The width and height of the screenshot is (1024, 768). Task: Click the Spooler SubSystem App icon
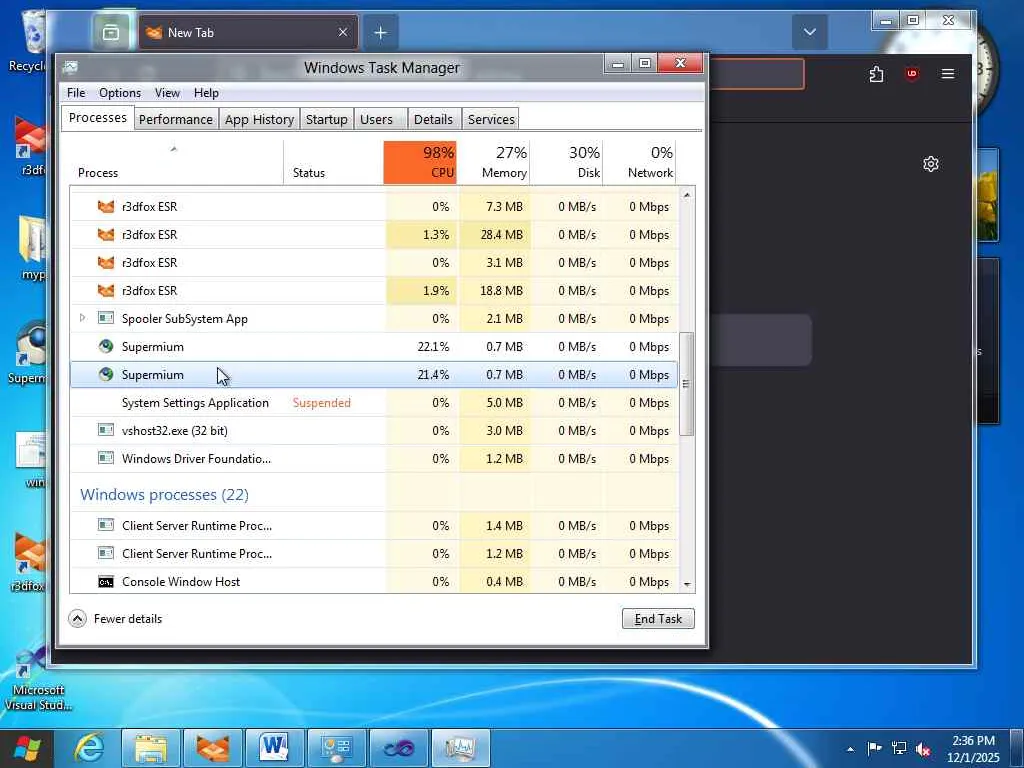tap(106, 318)
